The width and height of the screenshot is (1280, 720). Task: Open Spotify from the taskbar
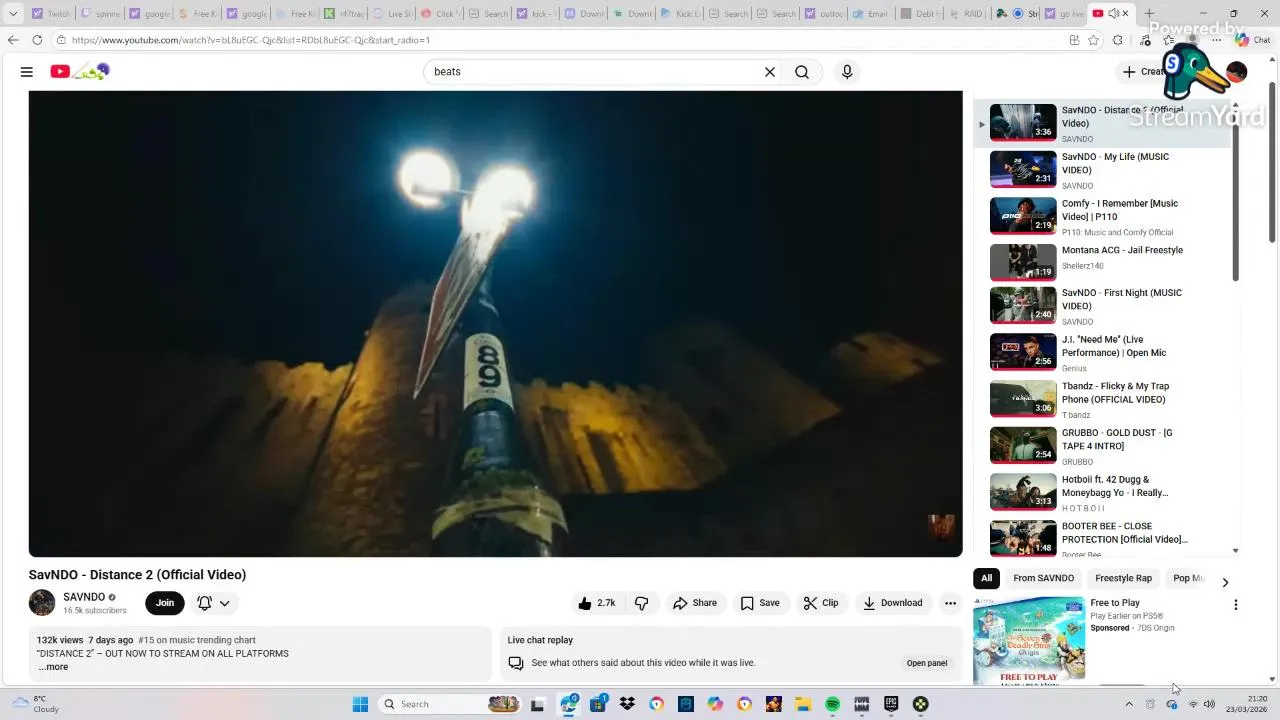tap(832, 704)
